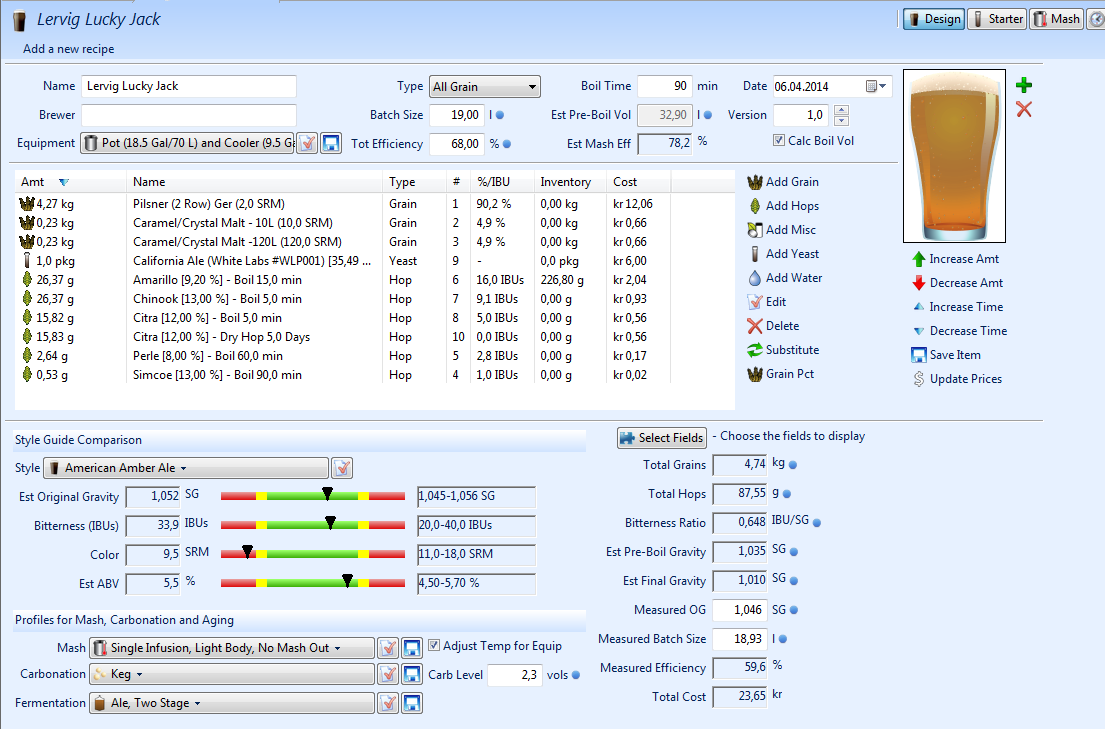Click the green plus add recipe icon
This screenshot has width=1105, height=729.
pos(1024,86)
